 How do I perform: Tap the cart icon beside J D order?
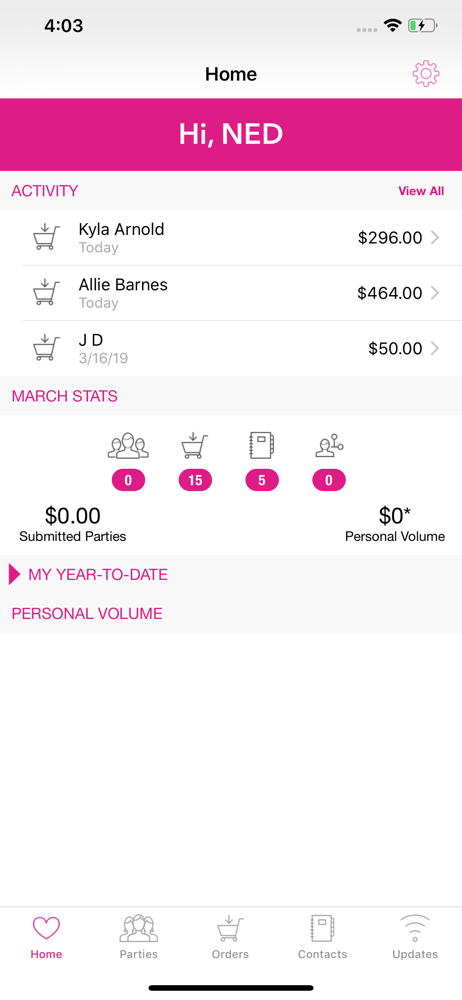[x=46, y=348]
